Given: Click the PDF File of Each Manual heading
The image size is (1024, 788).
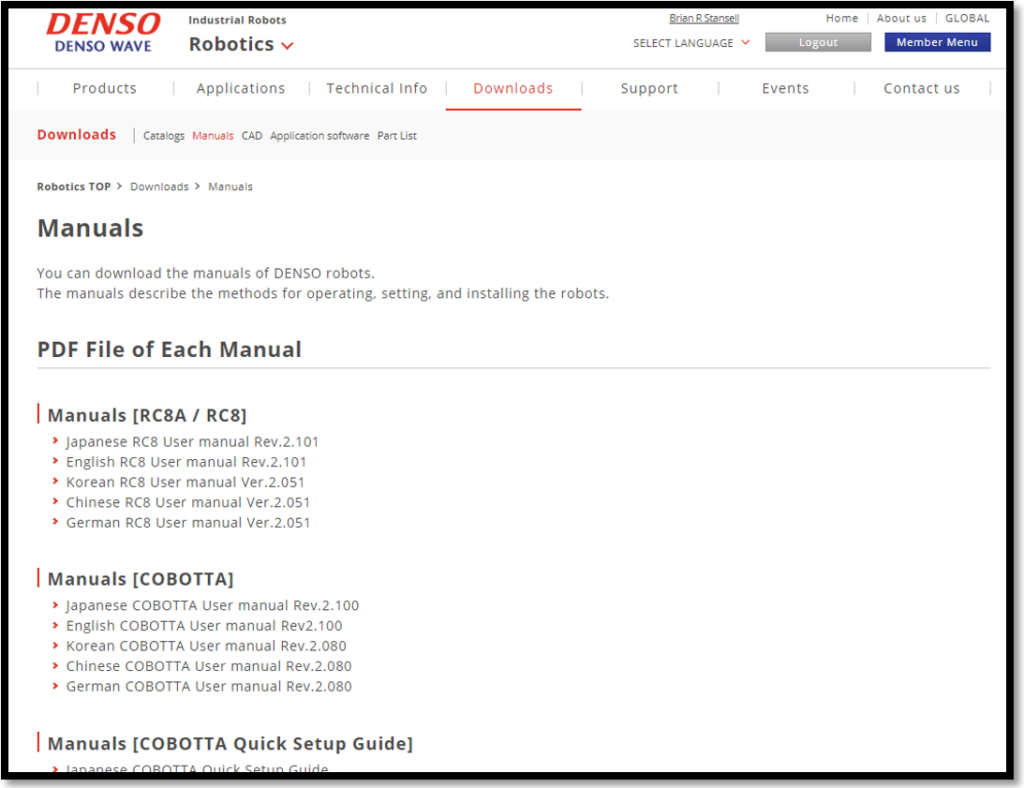Looking at the screenshot, I should [169, 349].
